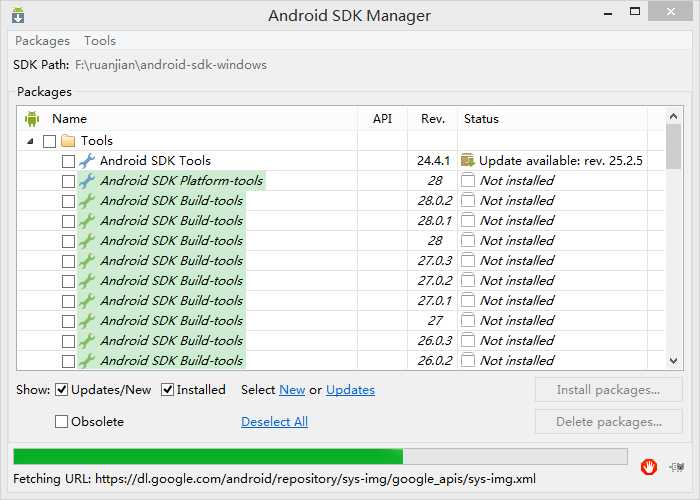
Task: Minimize the Android SDK Manager window
Action: click(x=608, y=13)
